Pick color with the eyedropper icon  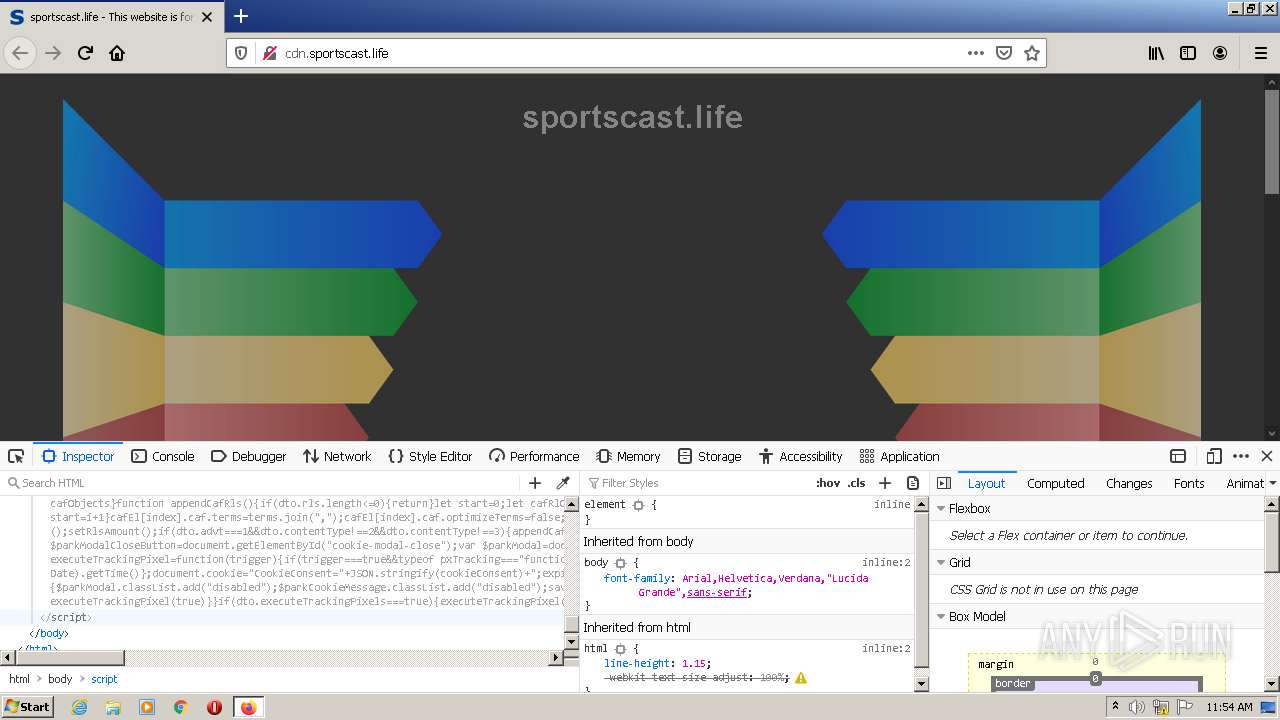(x=563, y=483)
